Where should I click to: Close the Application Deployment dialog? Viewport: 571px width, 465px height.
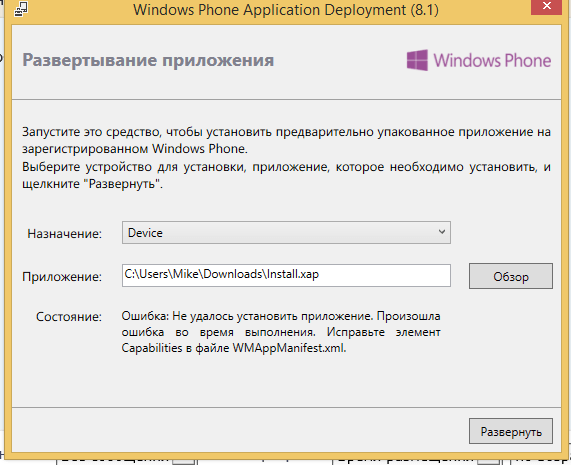click(x=547, y=7)
